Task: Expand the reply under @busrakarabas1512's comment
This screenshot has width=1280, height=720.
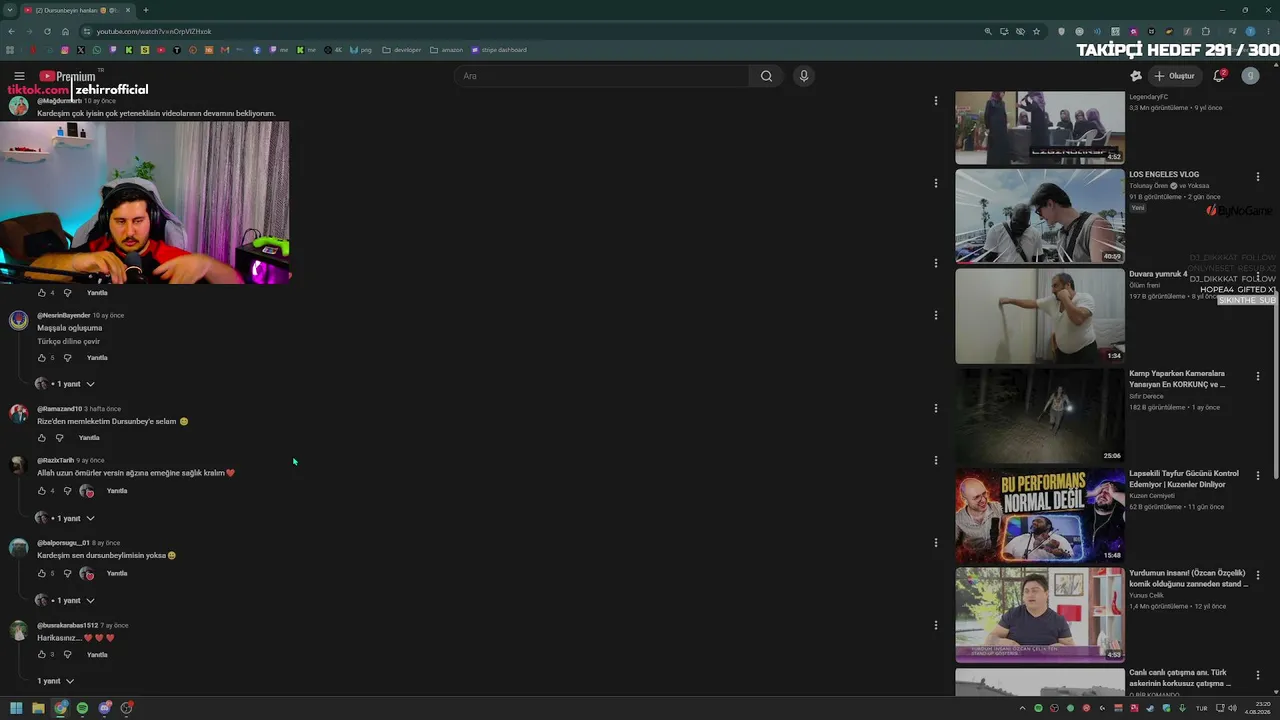Action: pyautogui.click(x=56, y=681)
